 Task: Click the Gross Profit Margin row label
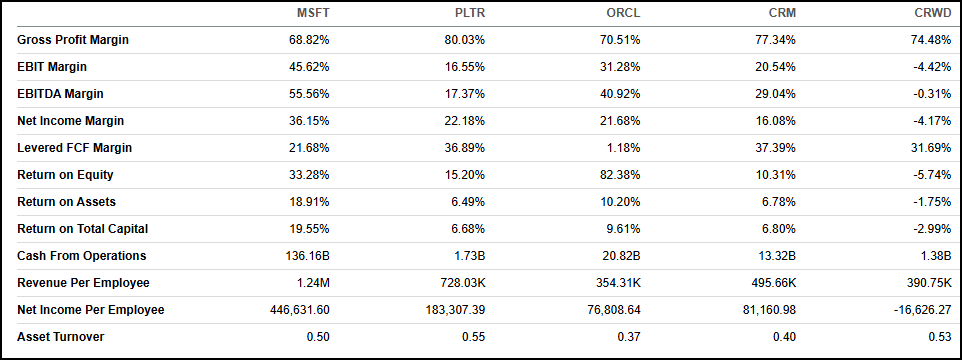73,40
